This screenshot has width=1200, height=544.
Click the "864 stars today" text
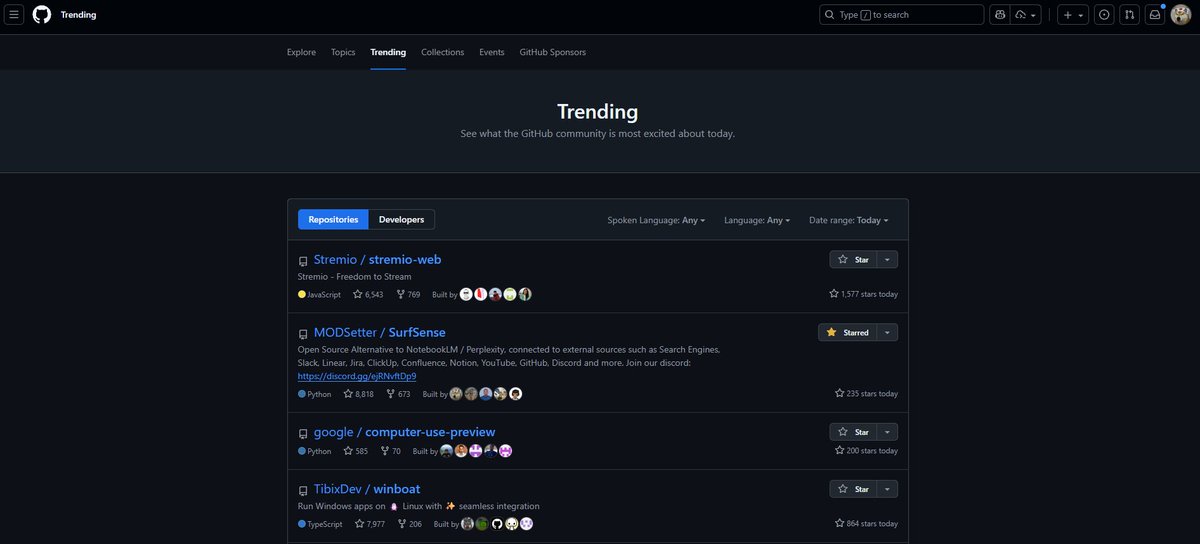pyautogui.click(x=867, y=524)
